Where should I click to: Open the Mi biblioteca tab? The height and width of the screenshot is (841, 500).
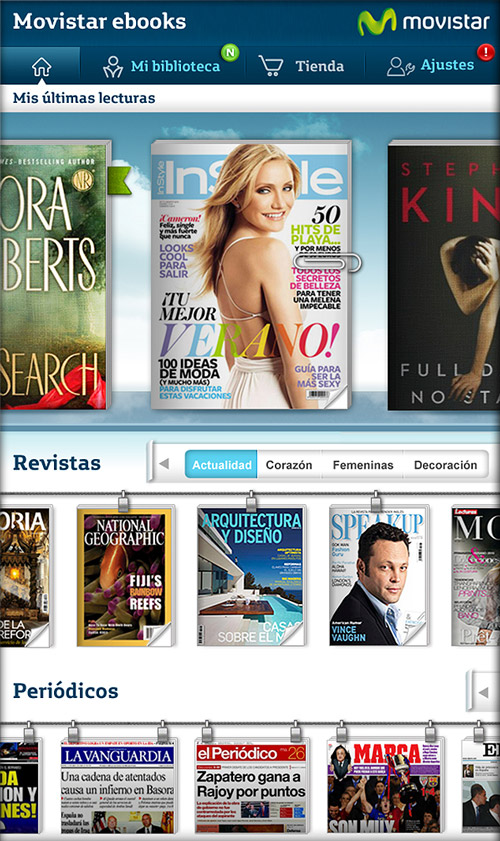(x=162, y=66)
